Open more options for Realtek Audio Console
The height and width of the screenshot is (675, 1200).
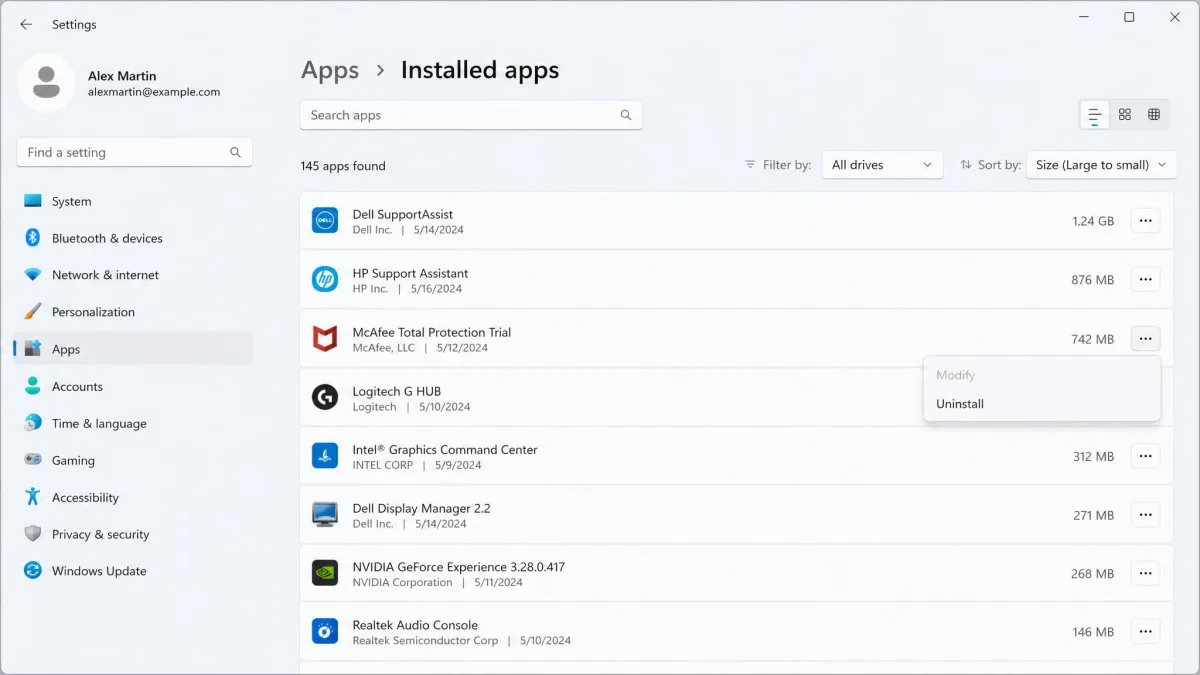pyautogui.click(x=1146, y=632)
